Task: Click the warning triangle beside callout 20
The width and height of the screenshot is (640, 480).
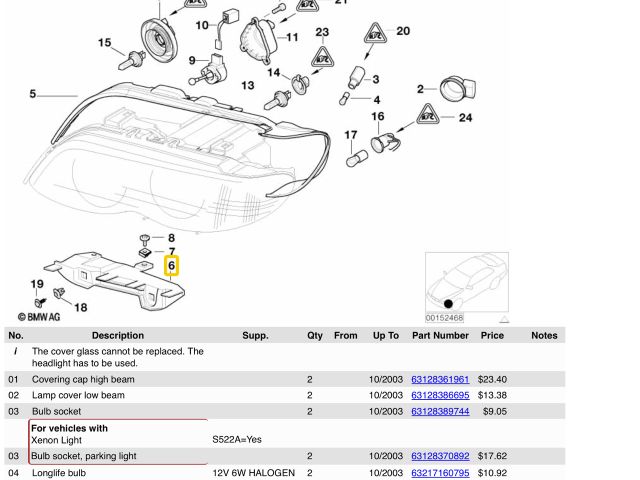Action: (x=376, y=33)
